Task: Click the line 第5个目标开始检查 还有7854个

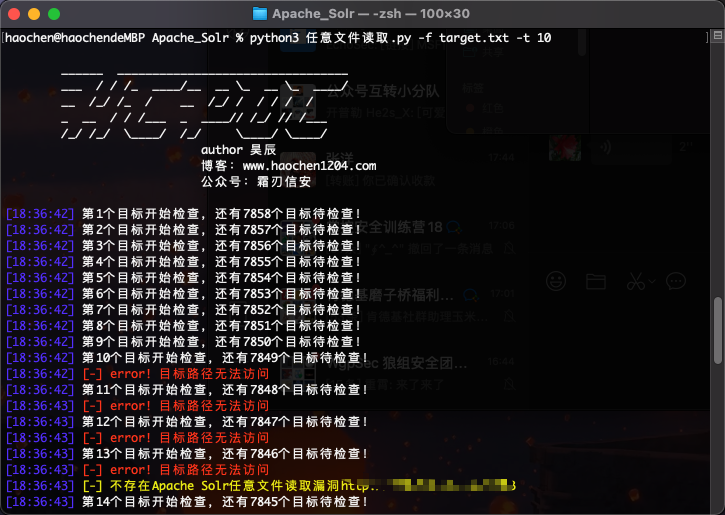Action: (183, 277)
